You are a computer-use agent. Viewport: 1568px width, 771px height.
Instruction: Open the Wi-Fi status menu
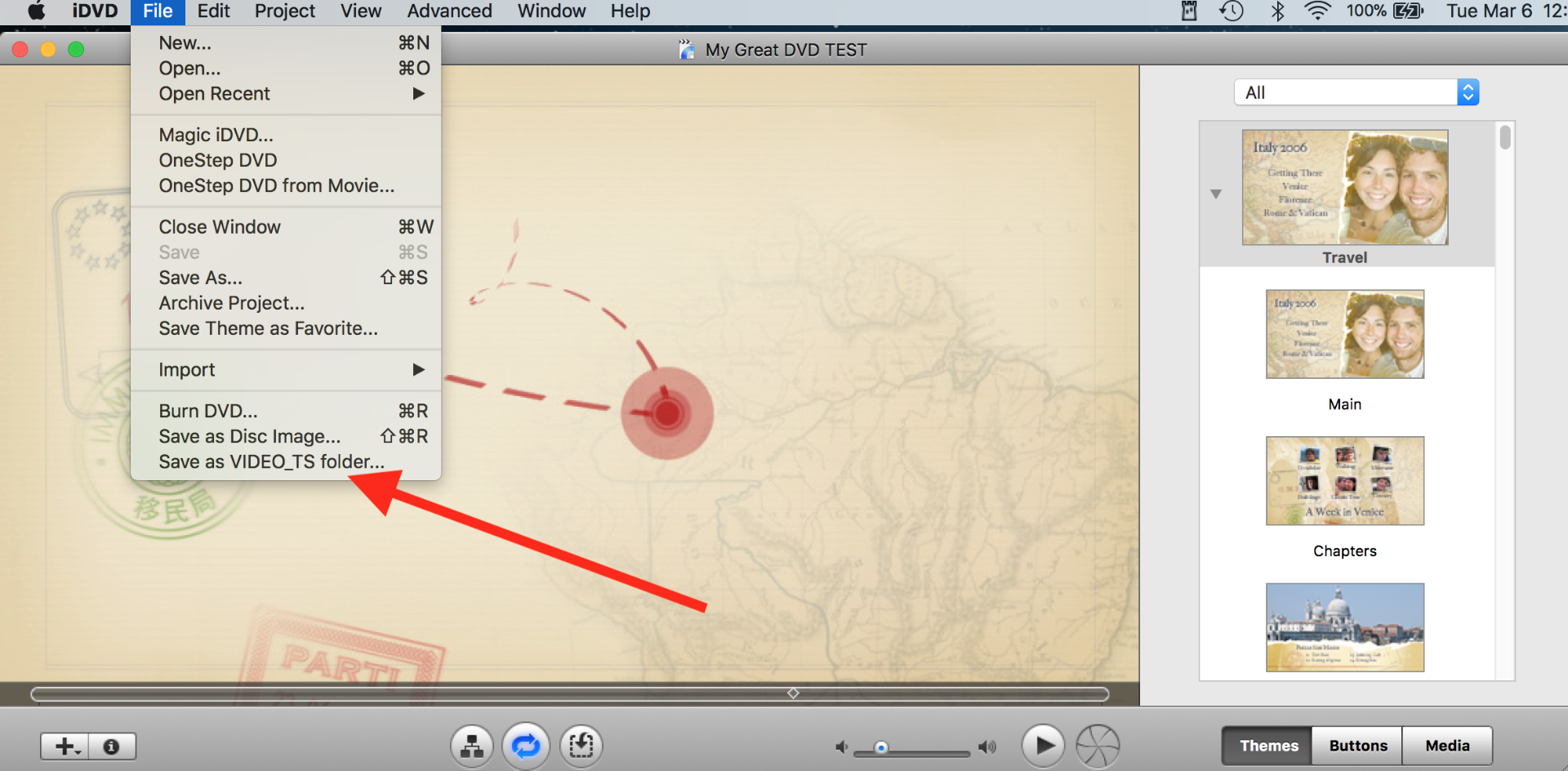pos(1317,11)
